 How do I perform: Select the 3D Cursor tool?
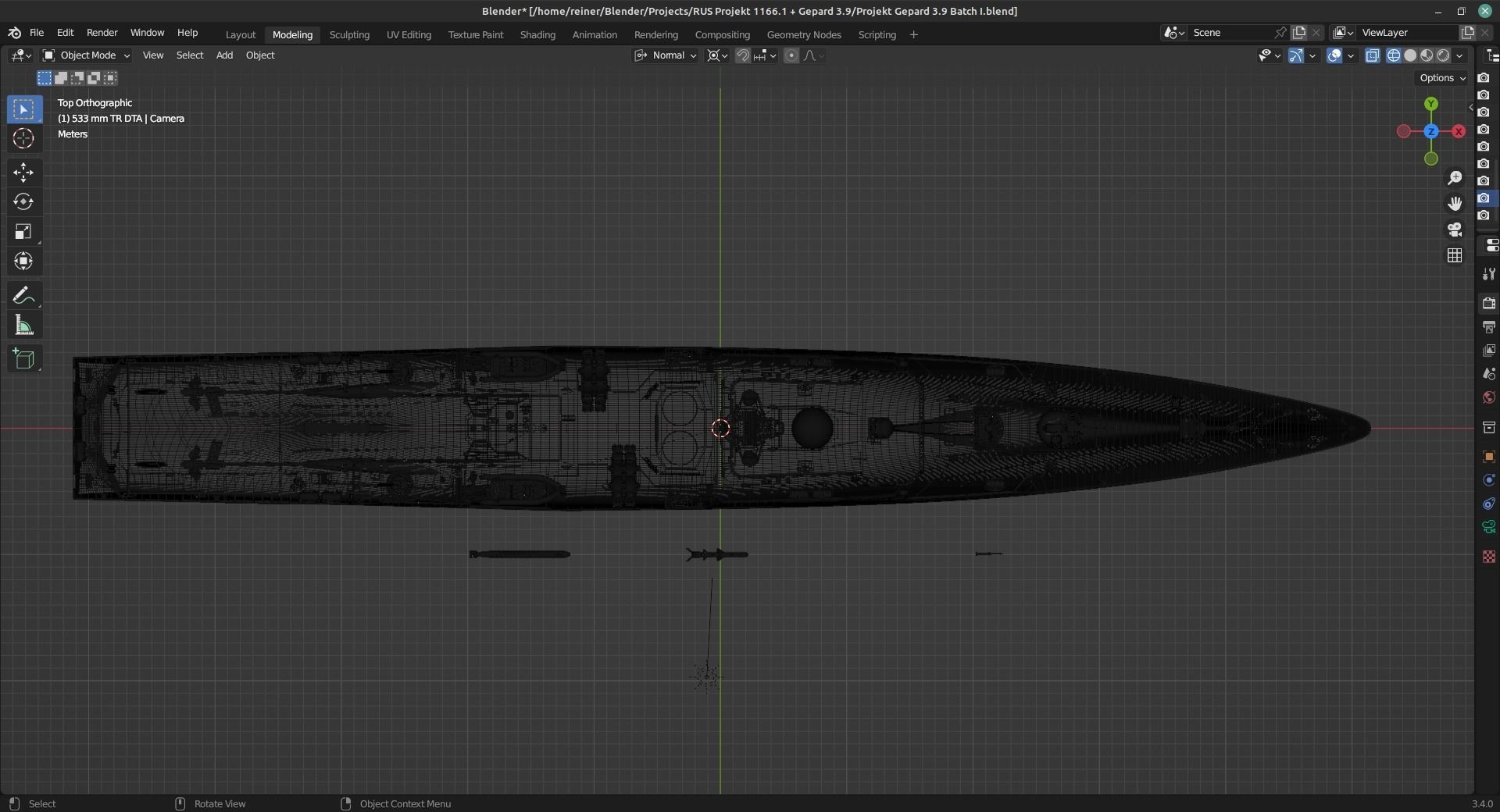click(x=23, y=139)
